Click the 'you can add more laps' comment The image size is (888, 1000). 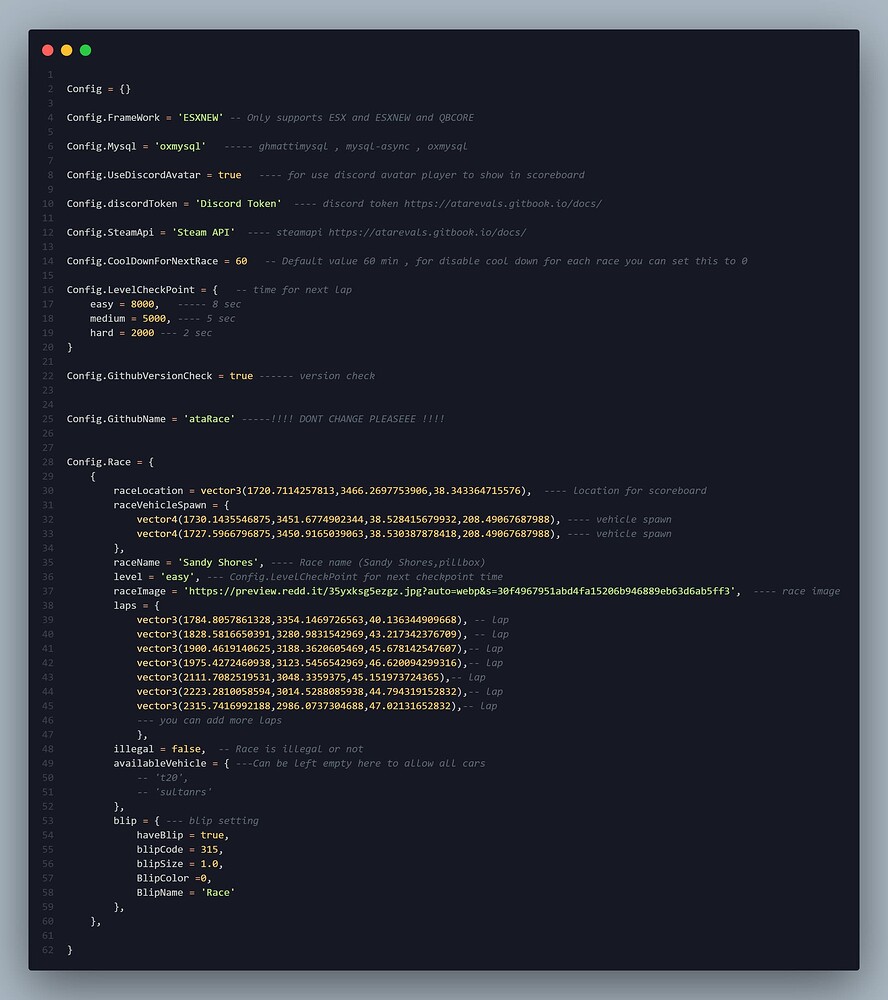tap(209, 720)
